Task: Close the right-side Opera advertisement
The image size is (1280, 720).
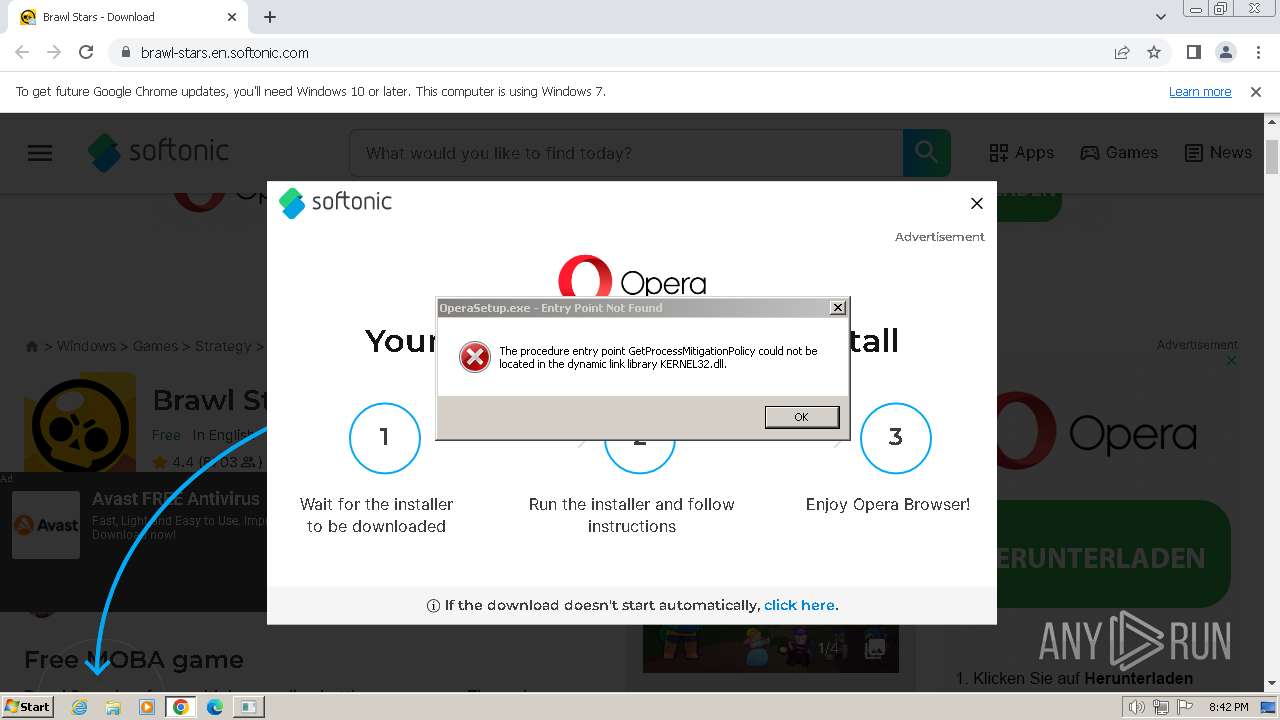Action: pos(1231,361)
